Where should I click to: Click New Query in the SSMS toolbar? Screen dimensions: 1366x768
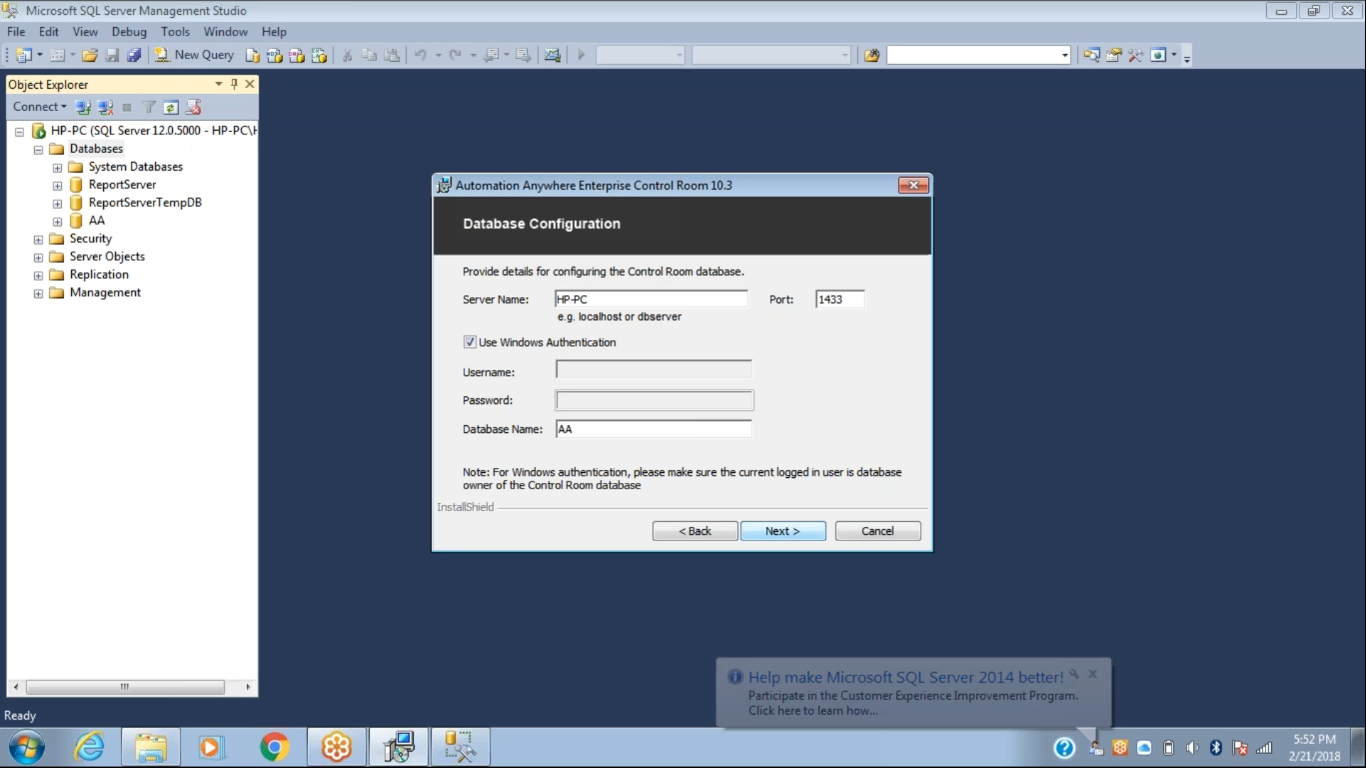194,55
